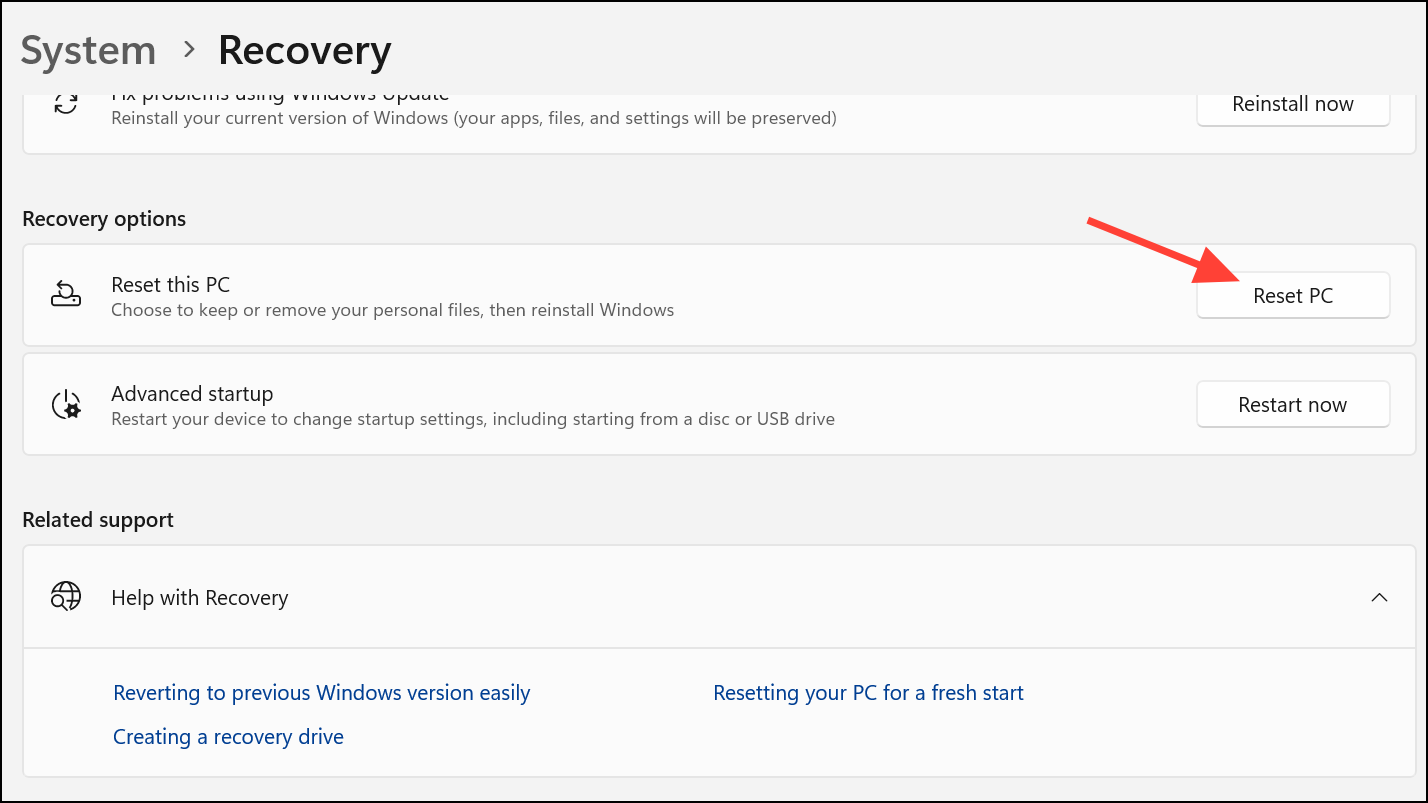Open the Reverting to previous Windows version link
The width and height of the screenshot is (1428, 803).
[322, 693]
